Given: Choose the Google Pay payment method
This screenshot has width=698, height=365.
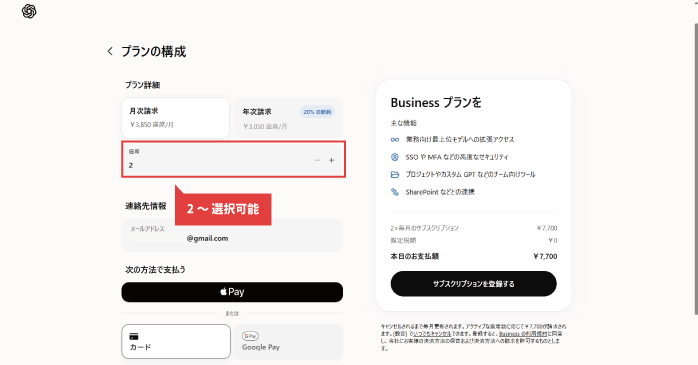Looking at the screenshot, I should 288,341.
